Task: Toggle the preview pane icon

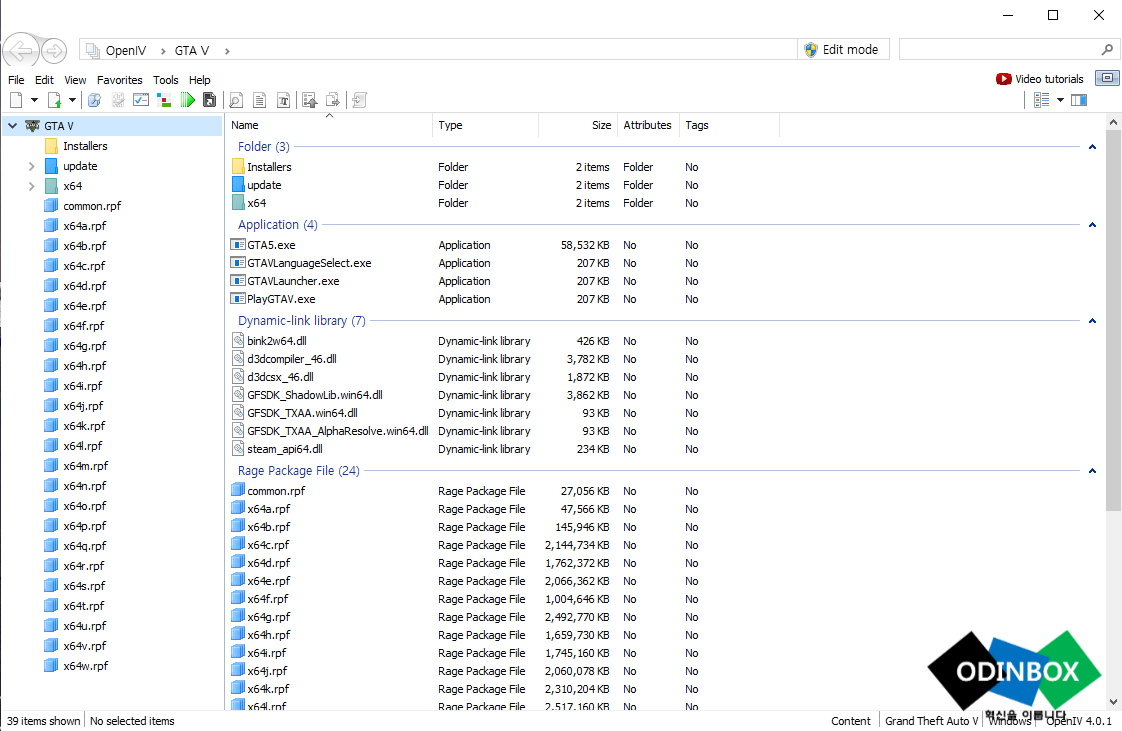Action: pyautogui.click(x=1079, y=100)
